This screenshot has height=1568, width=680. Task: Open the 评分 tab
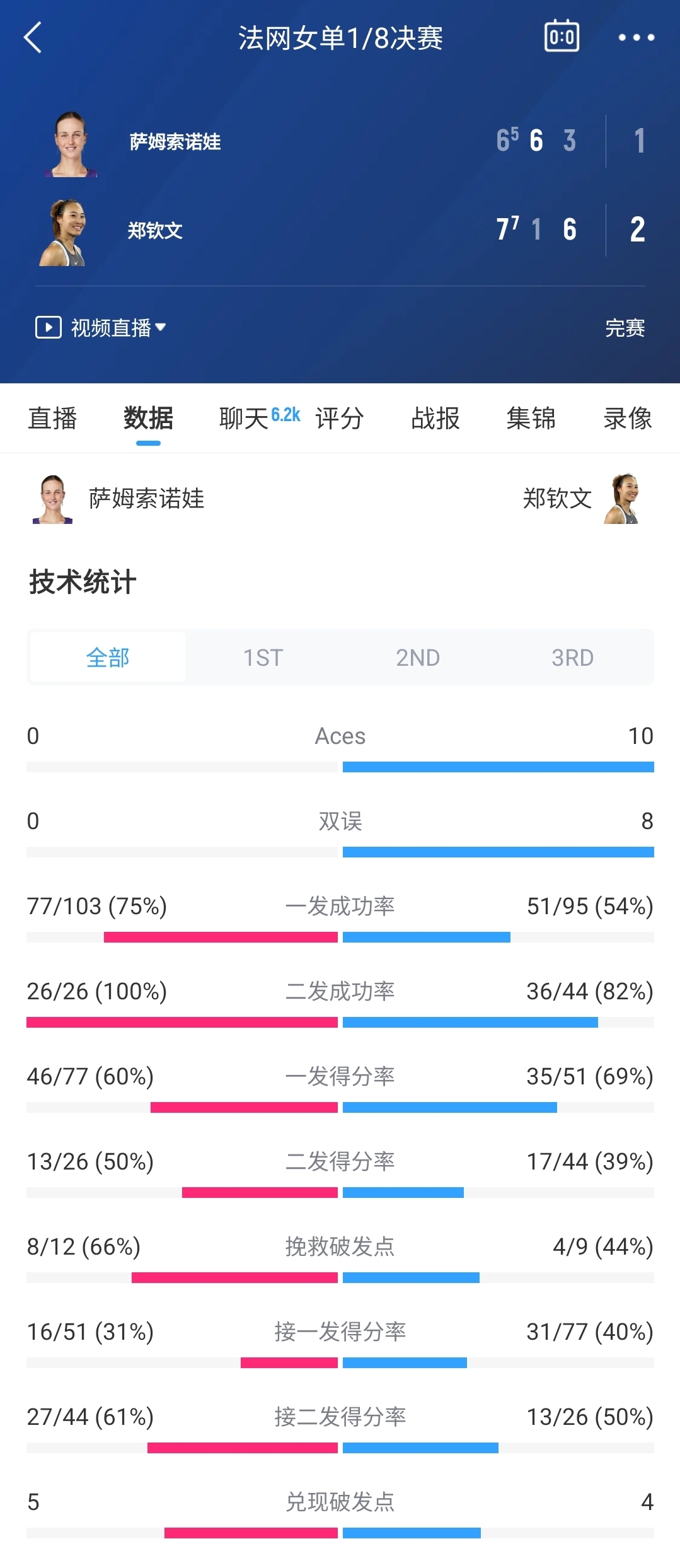tap(340, 418)
